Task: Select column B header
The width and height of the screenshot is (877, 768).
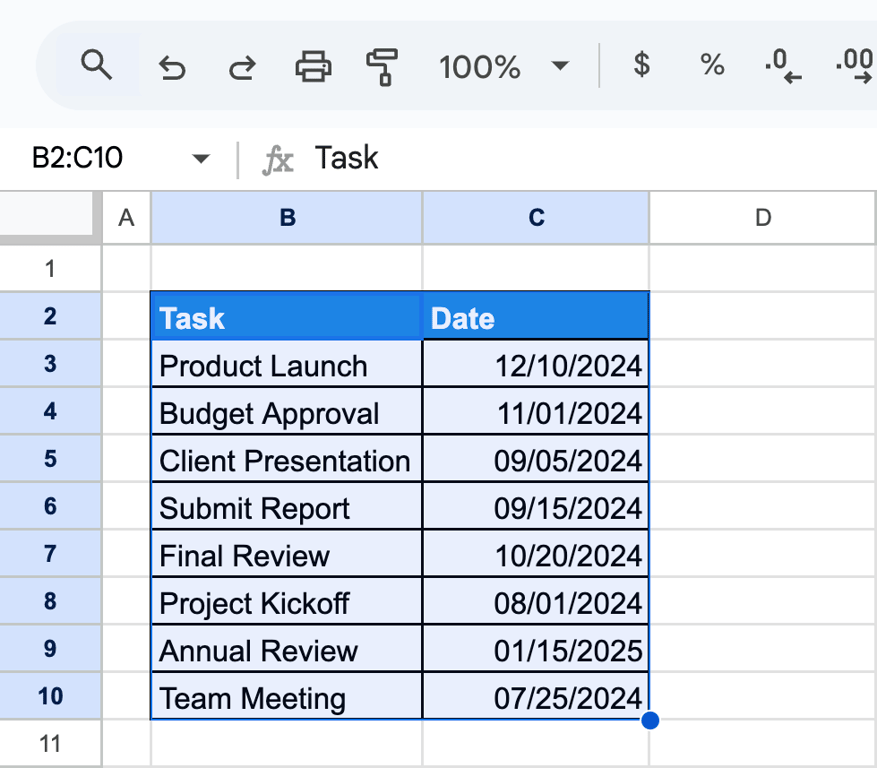Action: (x=287, y=218)
